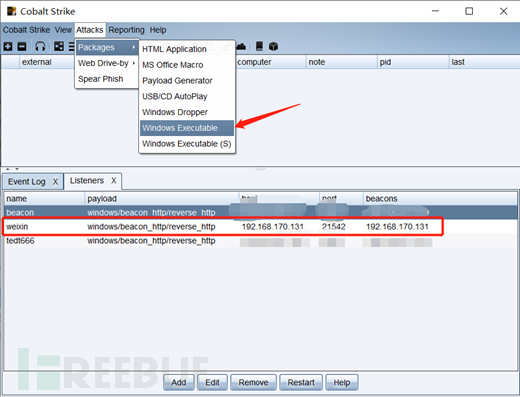The width and height of the screenshot is (520, 397).
Task: Click the tedt666 payload cell
Action: point(151,241)
